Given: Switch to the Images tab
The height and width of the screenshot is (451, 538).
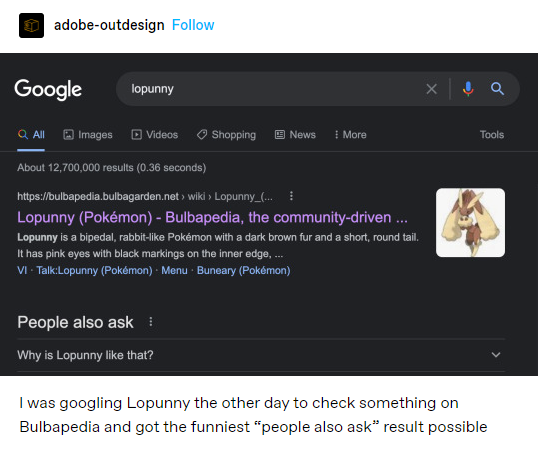Looking at the screenshot, I should [88, 135].
